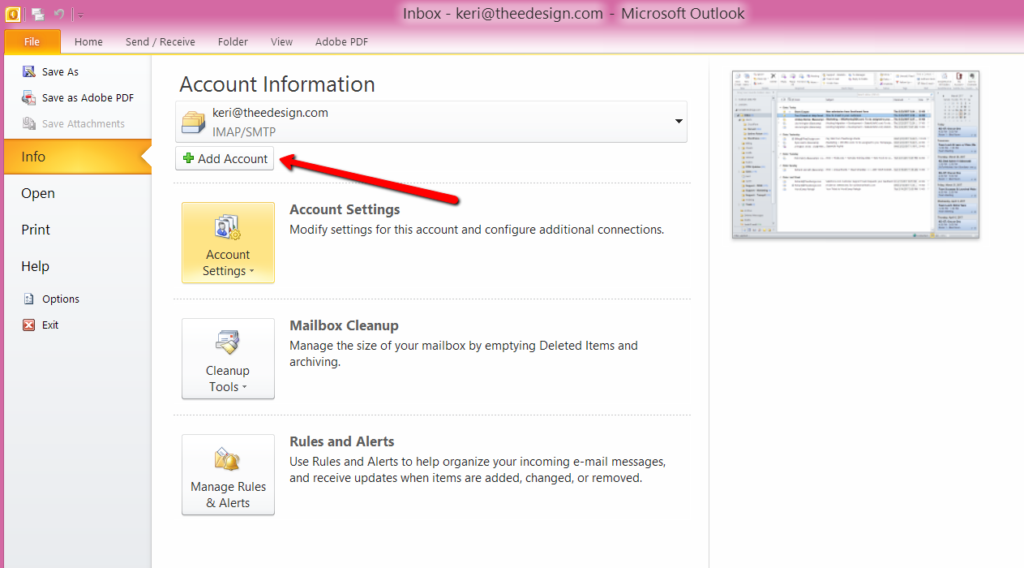Open the Adobe PDF tab
Screen dimensions: 1024x568
(x=342, y=42)
